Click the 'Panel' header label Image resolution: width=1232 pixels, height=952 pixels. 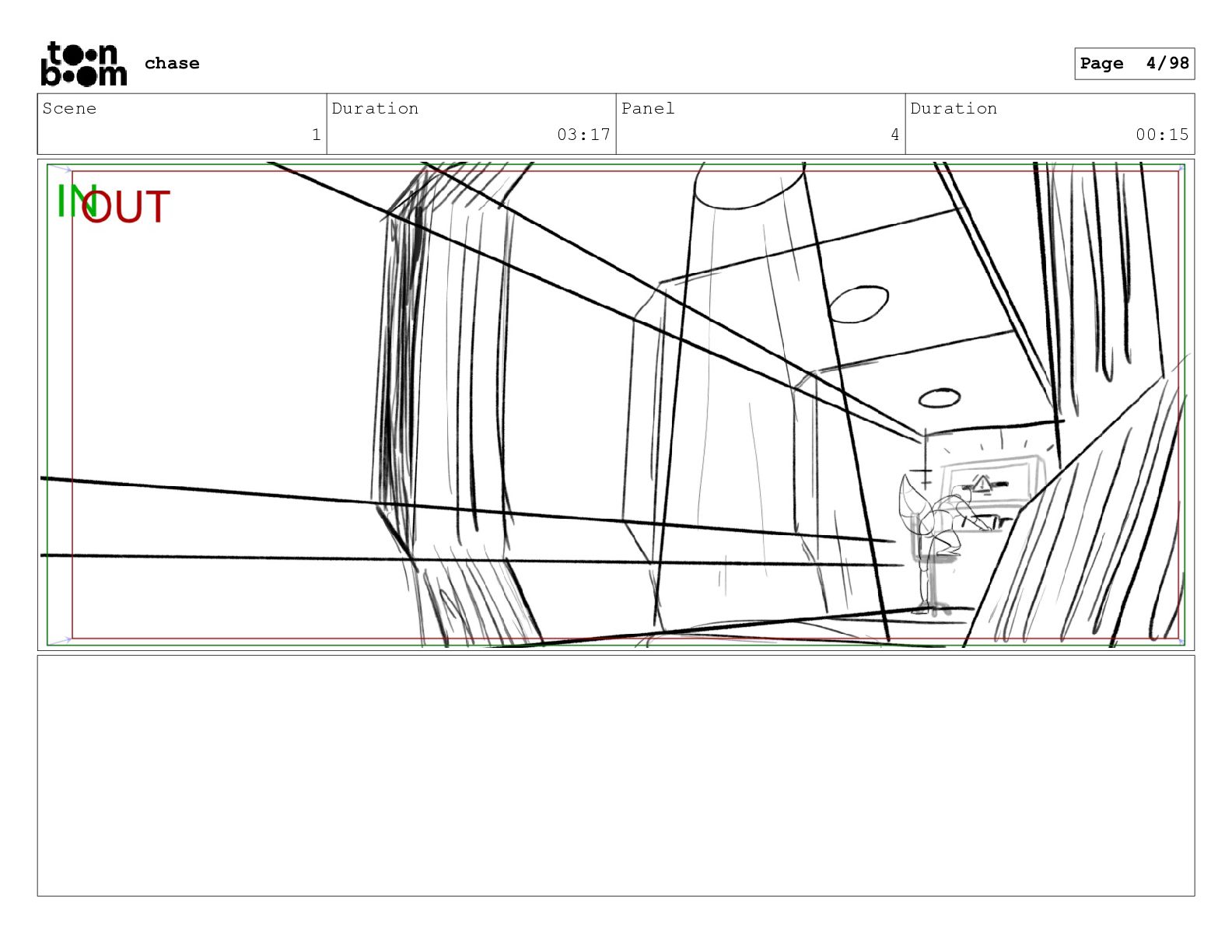[x=648, y=108]
